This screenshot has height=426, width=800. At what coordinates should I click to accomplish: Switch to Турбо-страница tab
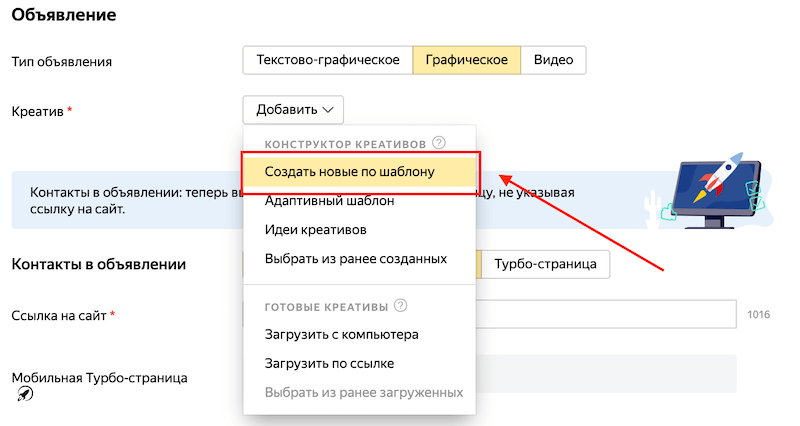pyautogui.click(x=545, y=263)
